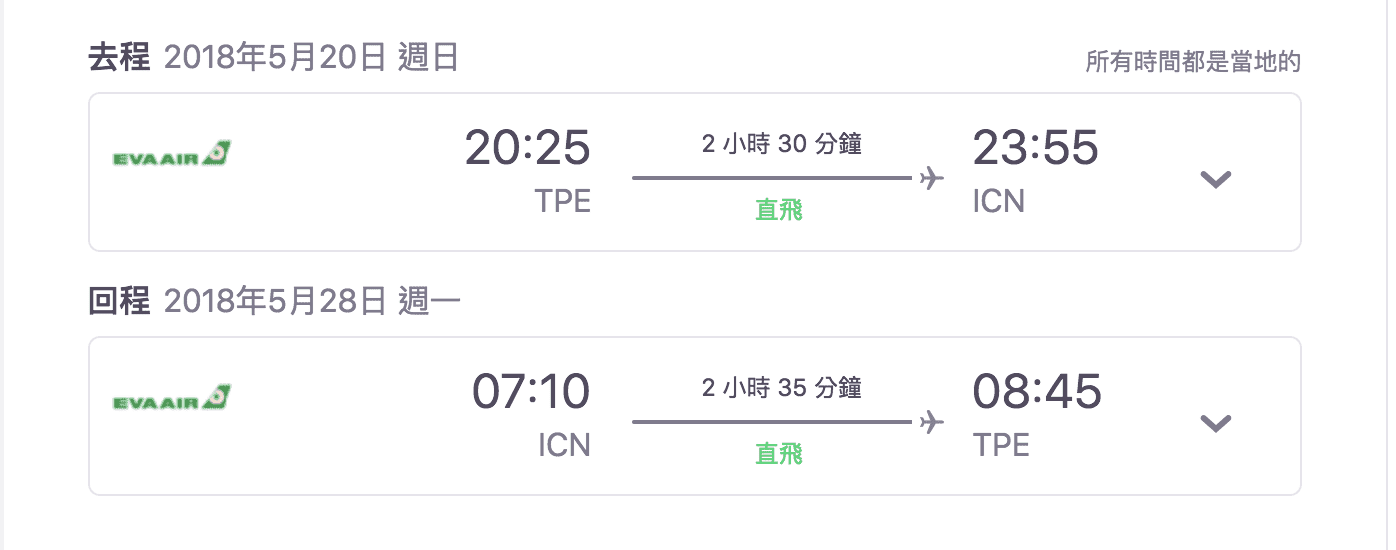Click the 回程 return heading
This screenshot has height=550, width=1396.
tap(119, 300)
